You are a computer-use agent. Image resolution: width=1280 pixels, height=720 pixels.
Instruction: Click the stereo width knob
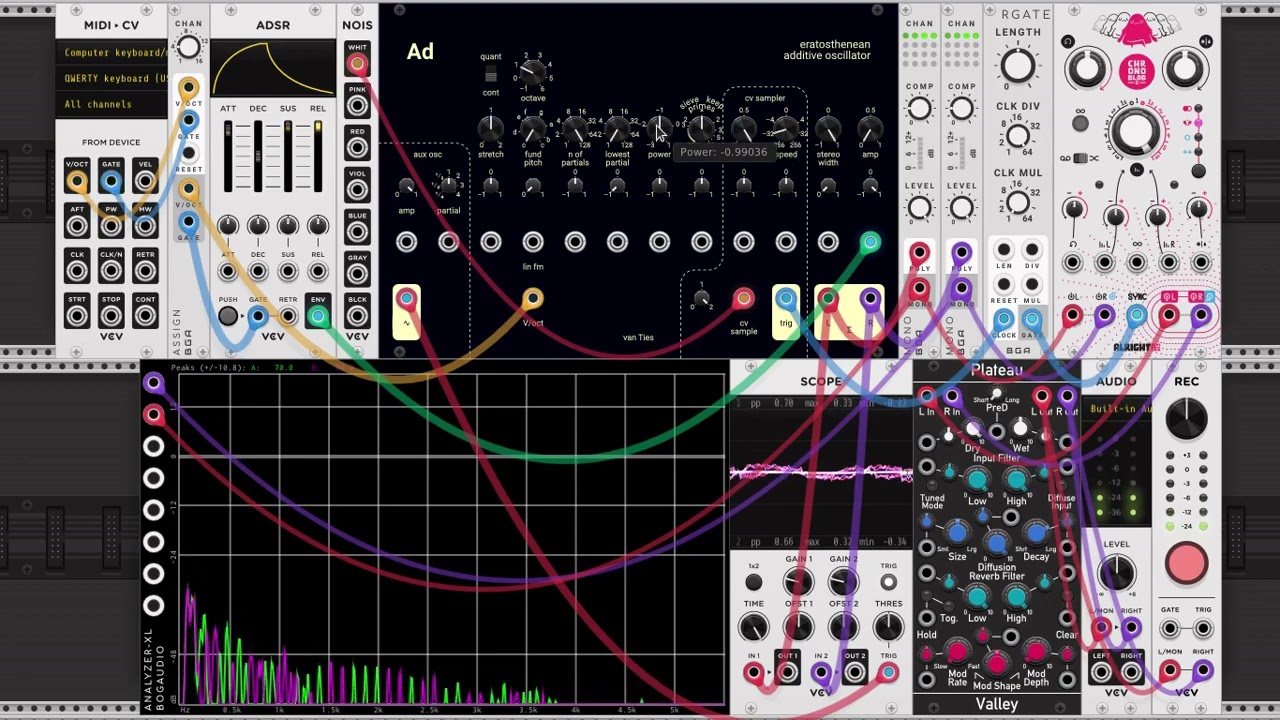[828, 128]
